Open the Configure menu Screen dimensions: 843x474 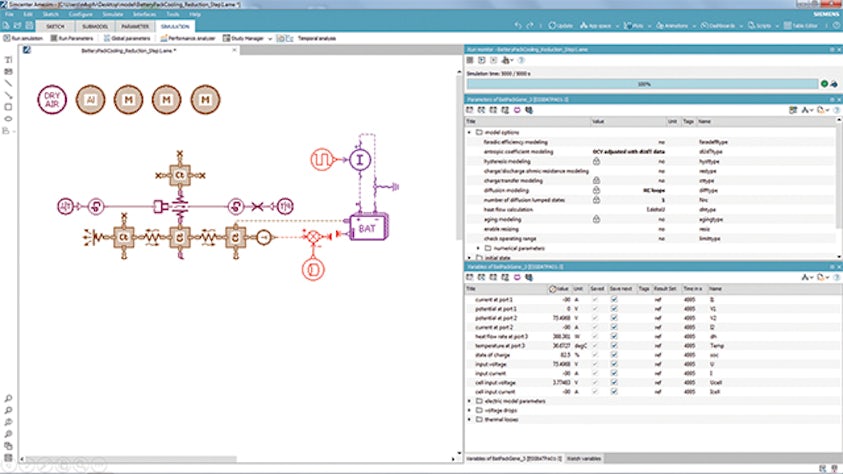coord(80,14)
